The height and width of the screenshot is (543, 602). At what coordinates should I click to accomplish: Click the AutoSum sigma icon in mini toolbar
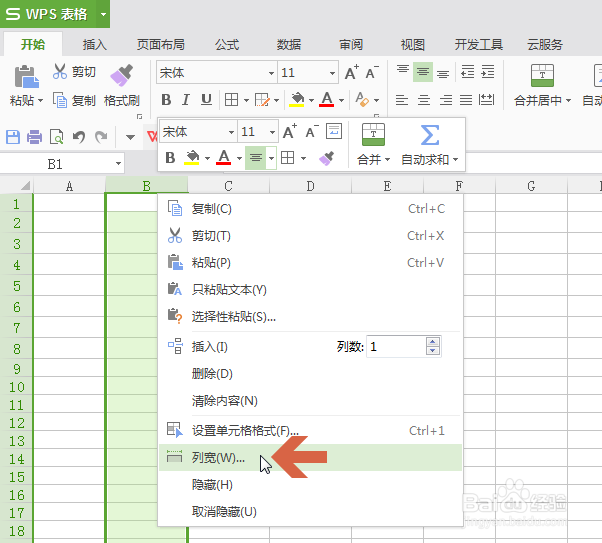429,135
